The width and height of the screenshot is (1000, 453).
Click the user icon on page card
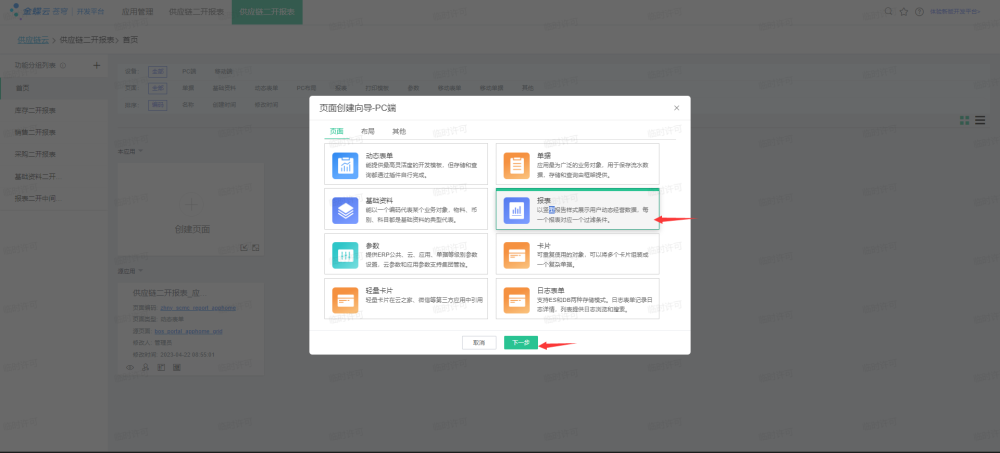point(145,367)
